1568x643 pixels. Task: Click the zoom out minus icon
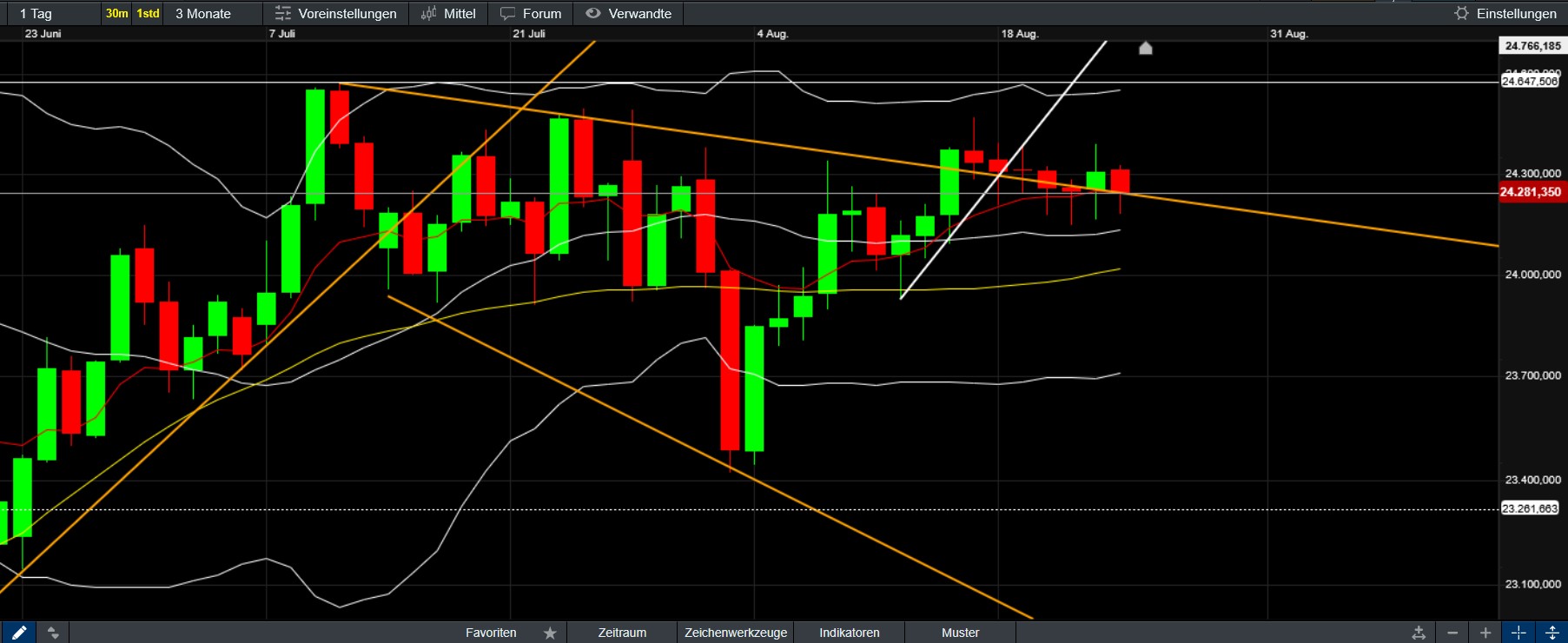1452,633
